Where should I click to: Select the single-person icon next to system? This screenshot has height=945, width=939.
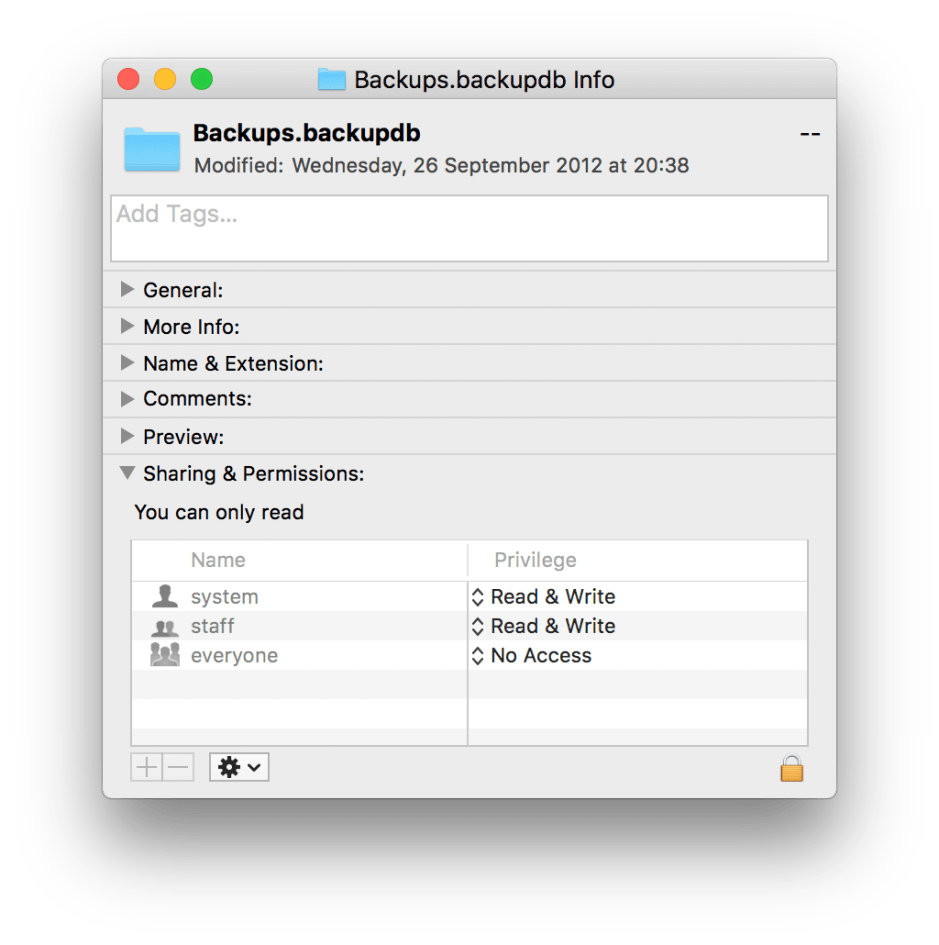(163, 596)
